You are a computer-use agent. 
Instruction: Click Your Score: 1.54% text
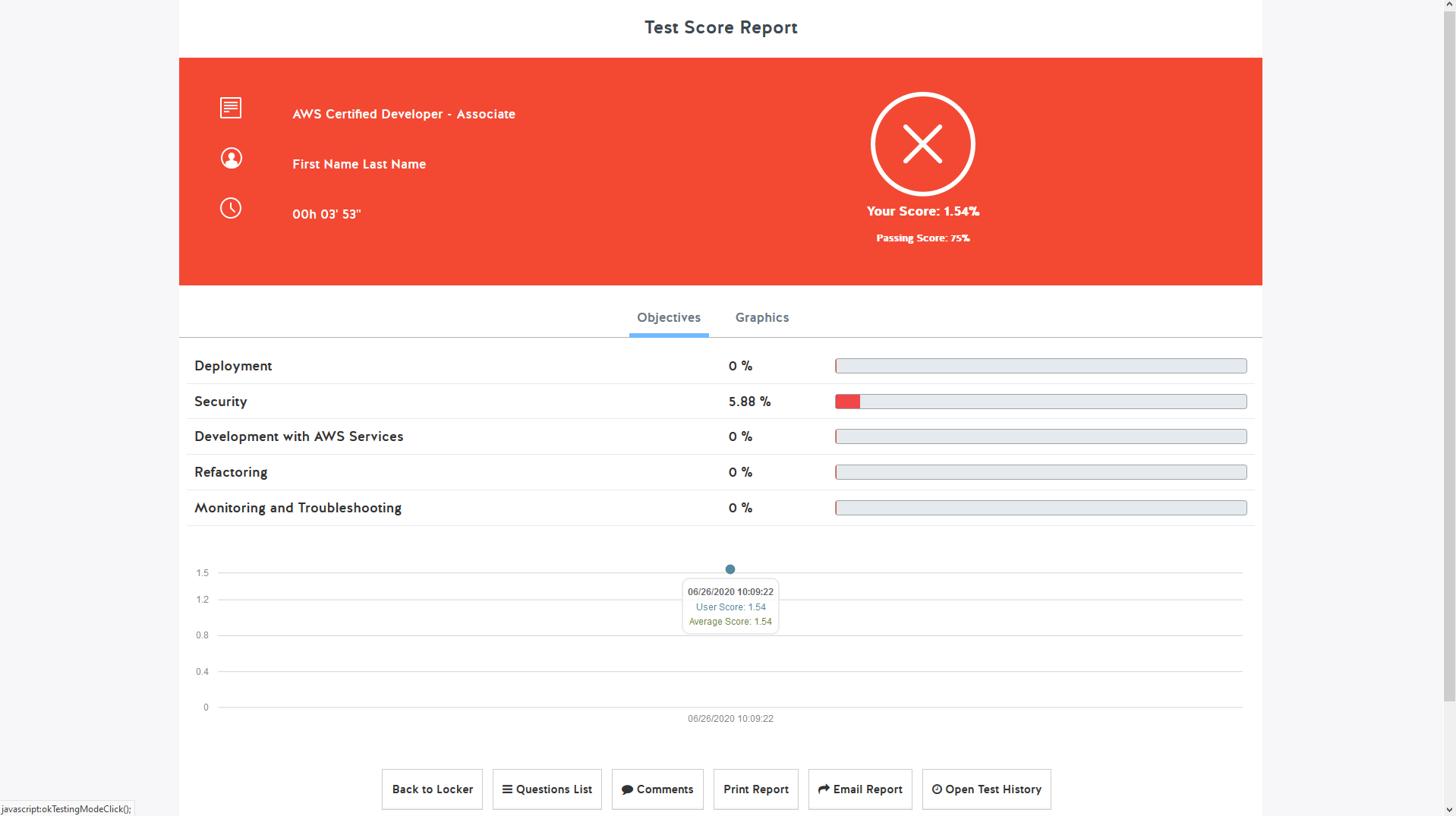coord(922,211)
